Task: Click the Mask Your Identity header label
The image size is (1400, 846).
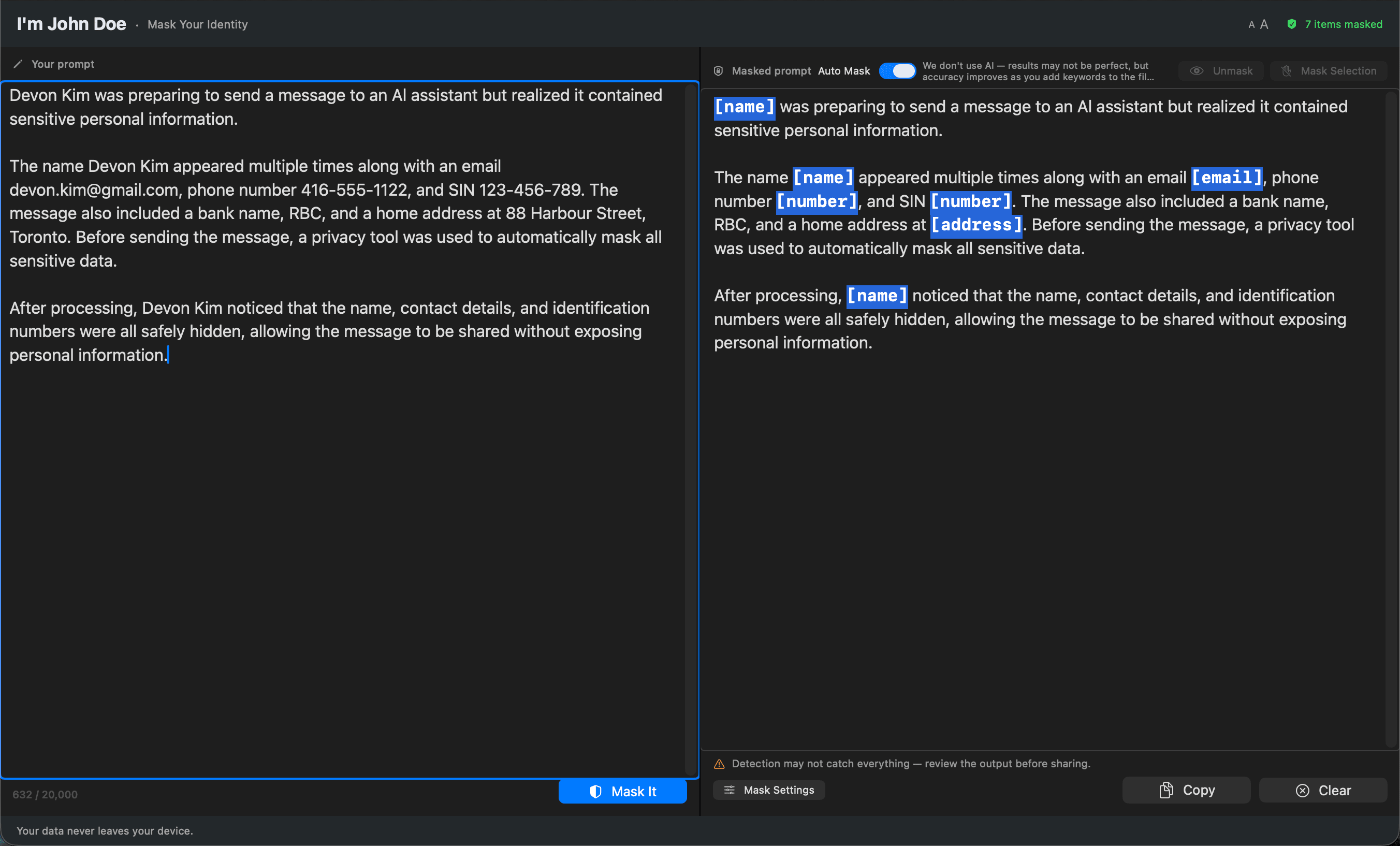Action: tap(197, 24)
